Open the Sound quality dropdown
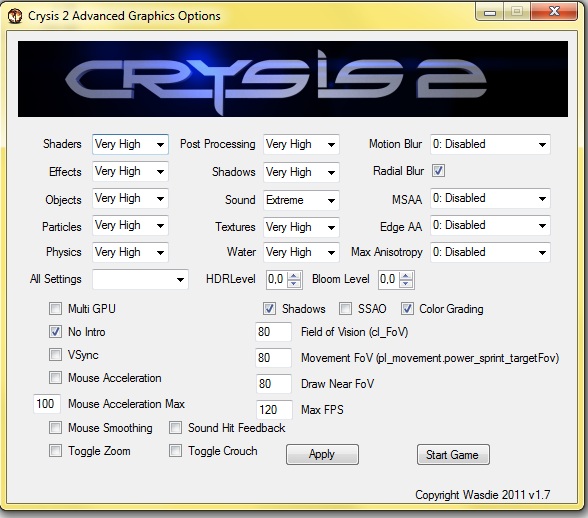Image resolution: width=588 pixels, height=518 pixels. tap(301, 200)
